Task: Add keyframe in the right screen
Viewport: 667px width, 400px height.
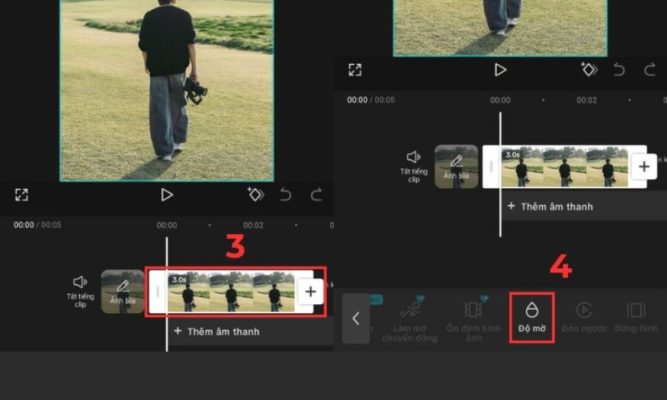Action: pyautogui.click(x=589, y=70)
